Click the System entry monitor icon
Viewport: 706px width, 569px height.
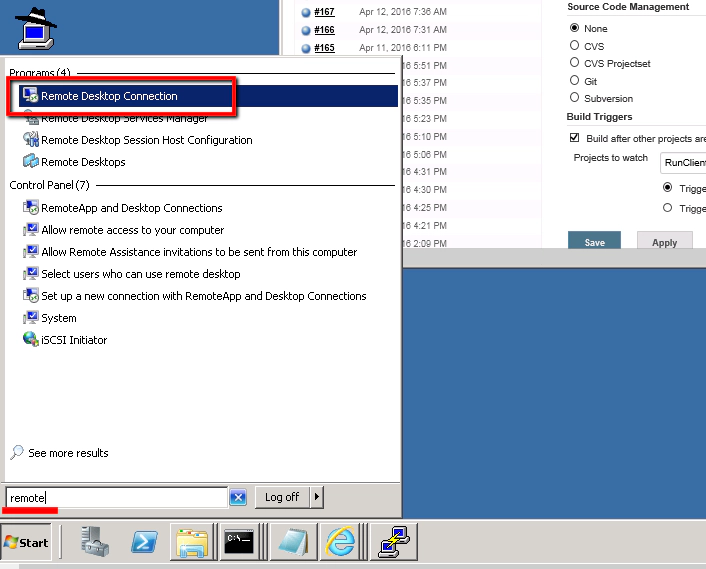click(x=31, y=317)
